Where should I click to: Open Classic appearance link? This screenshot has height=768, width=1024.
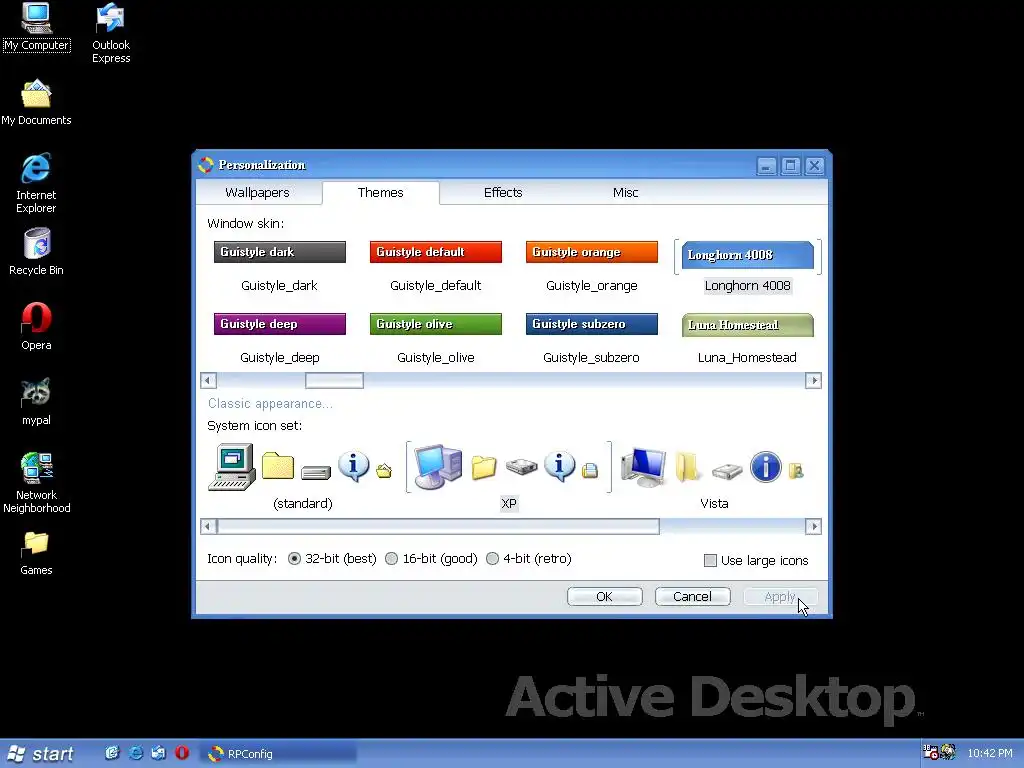(270, 404)
